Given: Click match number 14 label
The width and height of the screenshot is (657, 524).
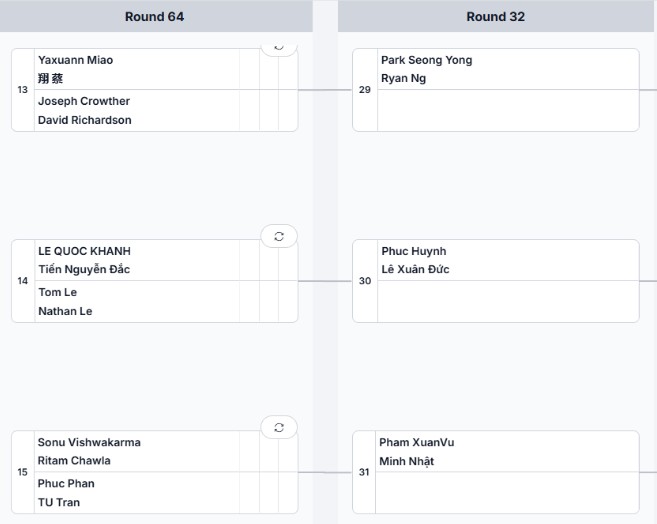Looking at the screenshot, I should coord(23,281).
